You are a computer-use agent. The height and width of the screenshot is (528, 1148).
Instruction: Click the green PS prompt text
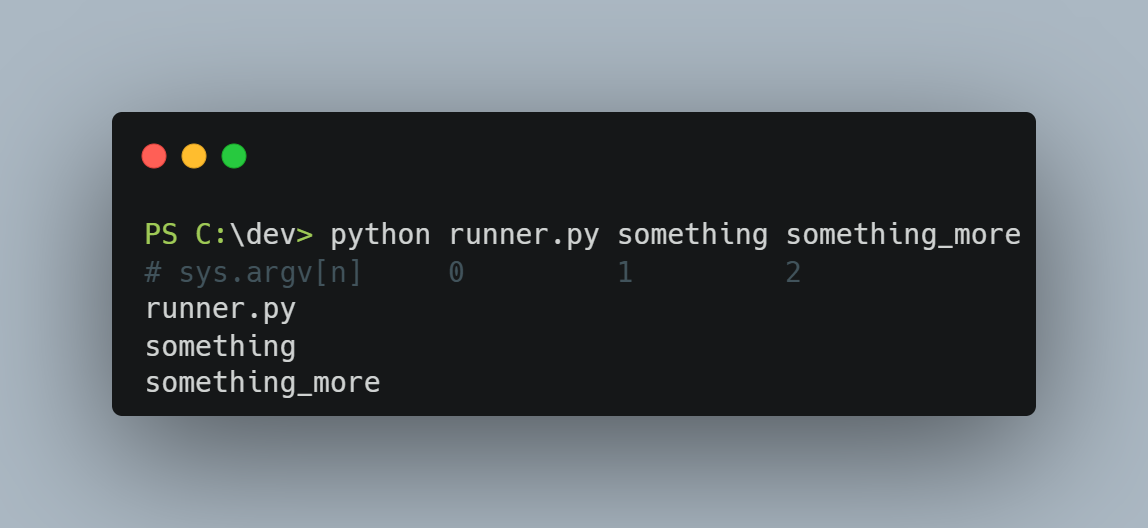[x=161, y=234]
